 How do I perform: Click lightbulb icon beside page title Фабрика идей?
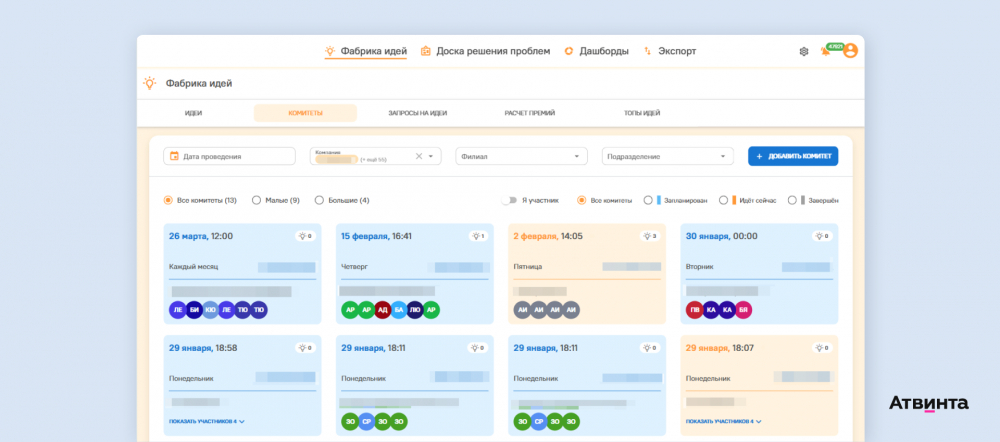pos(150,83)
